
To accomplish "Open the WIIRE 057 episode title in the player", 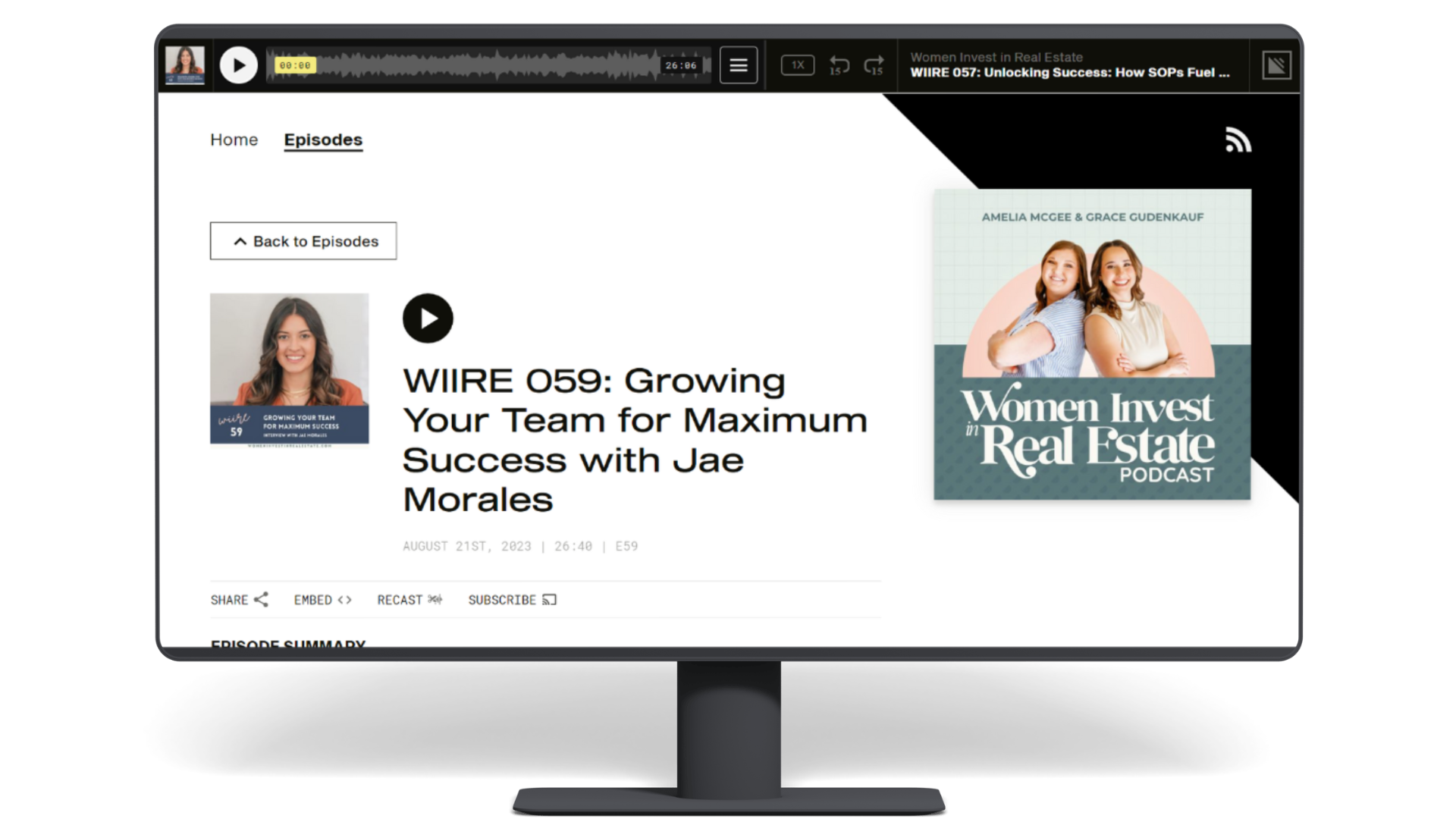I will pos(1068,74).
